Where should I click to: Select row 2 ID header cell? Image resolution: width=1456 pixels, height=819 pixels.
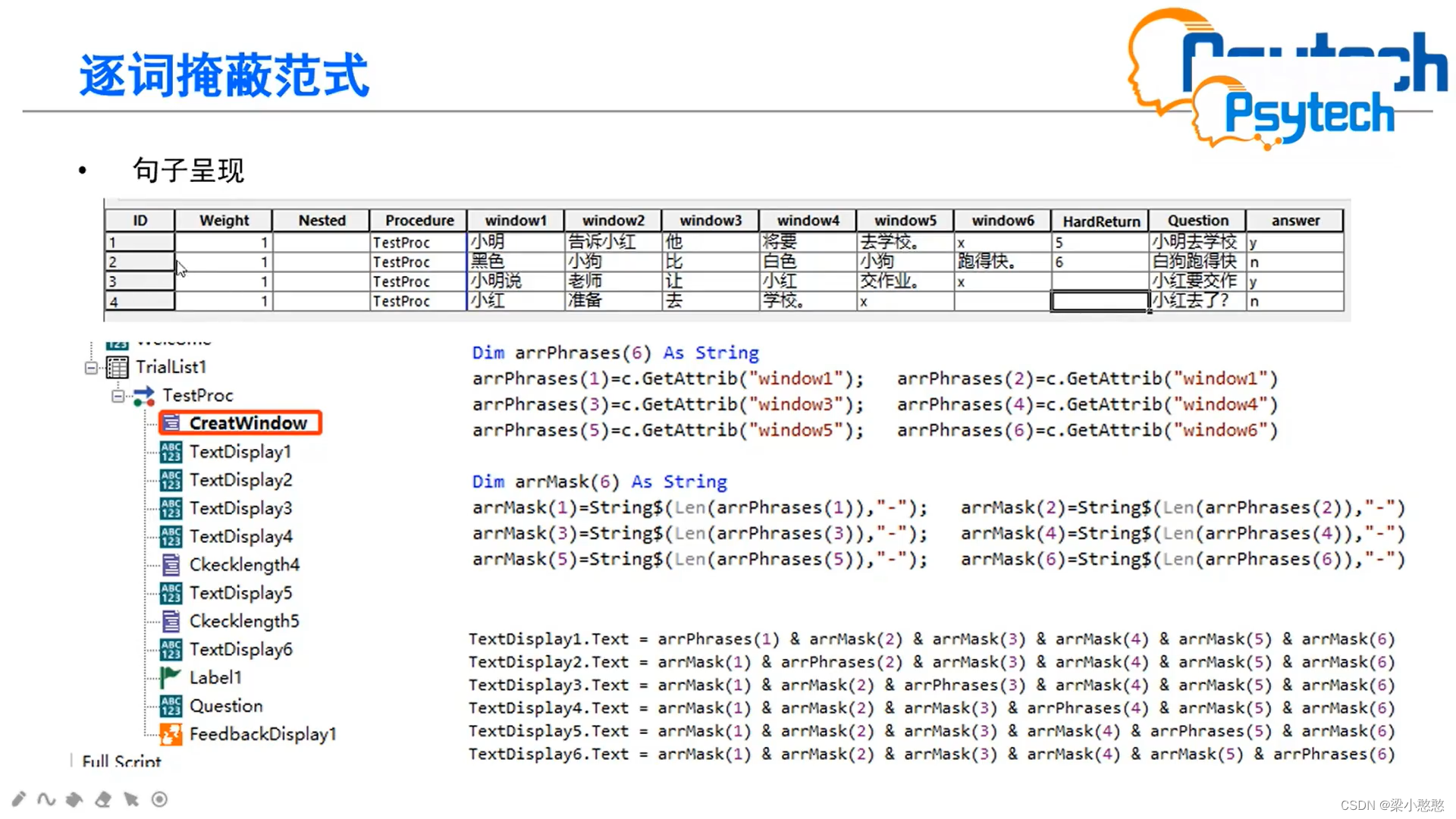(140, 262)
